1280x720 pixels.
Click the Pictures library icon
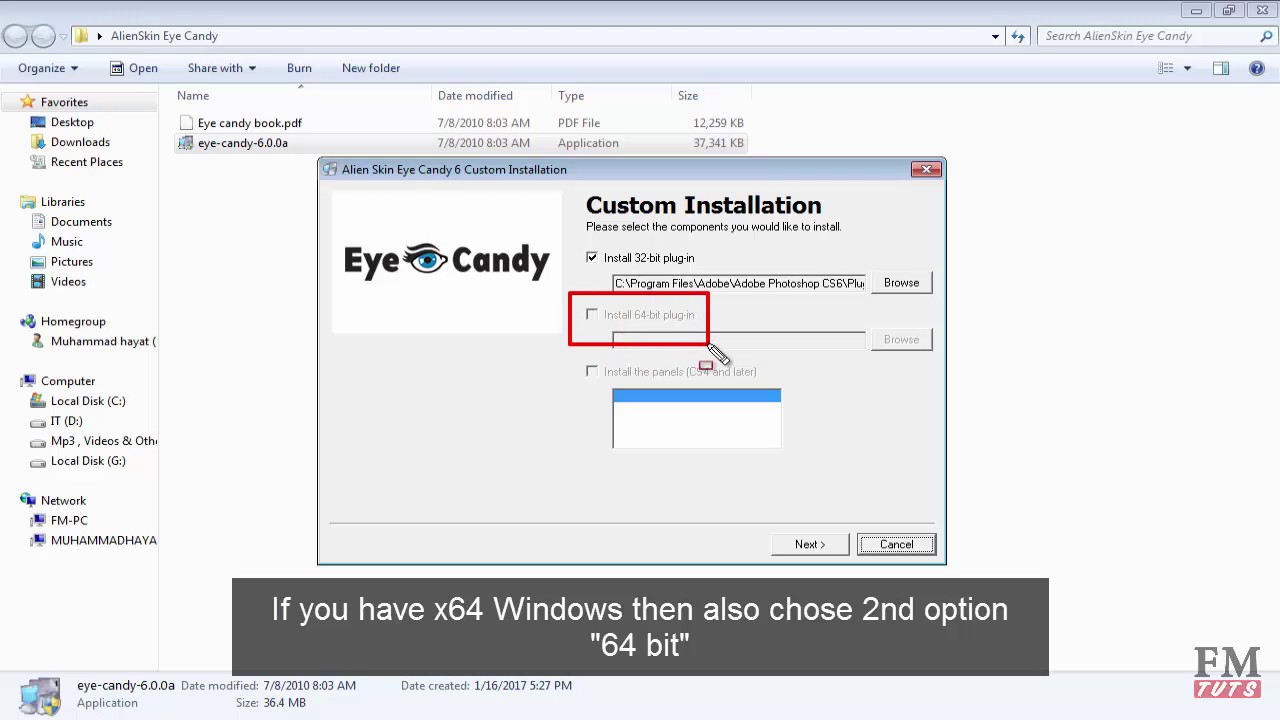(38, 262)
